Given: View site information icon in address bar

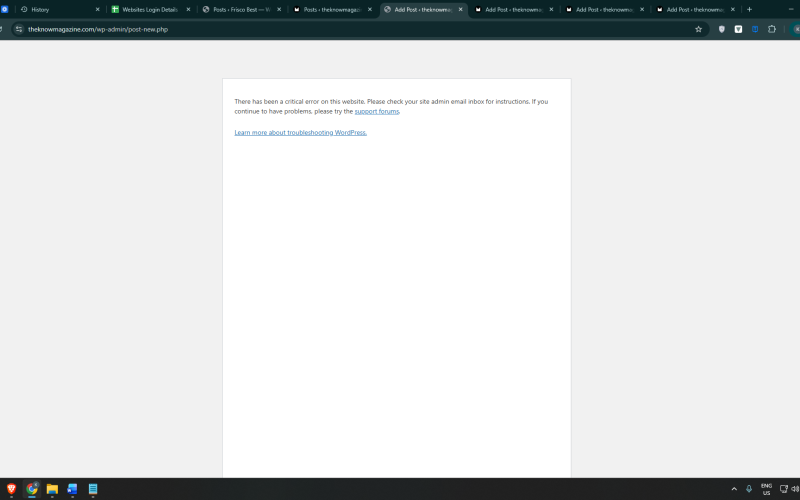Looking at the screenshot, I should click(x=19, y=29).
